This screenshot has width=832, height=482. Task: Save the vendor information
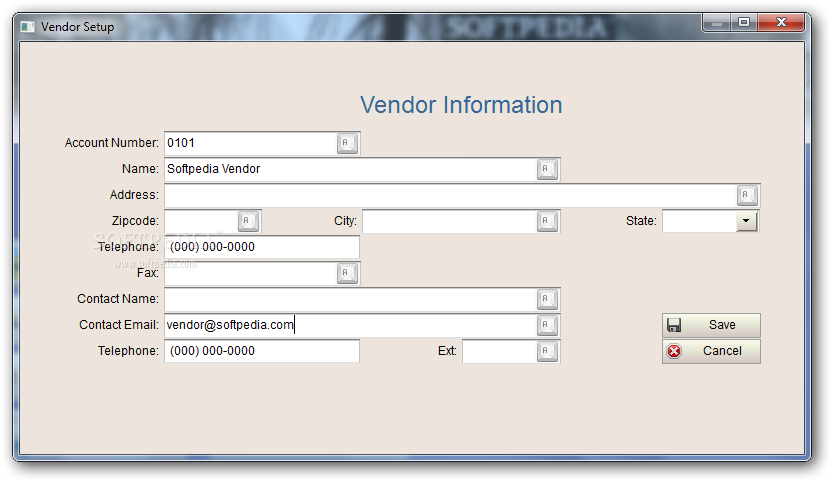pyautogui.click(x=711, y=325)
